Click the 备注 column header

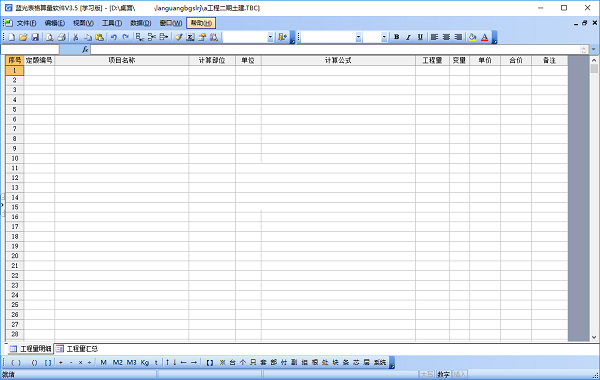[549, 60]
